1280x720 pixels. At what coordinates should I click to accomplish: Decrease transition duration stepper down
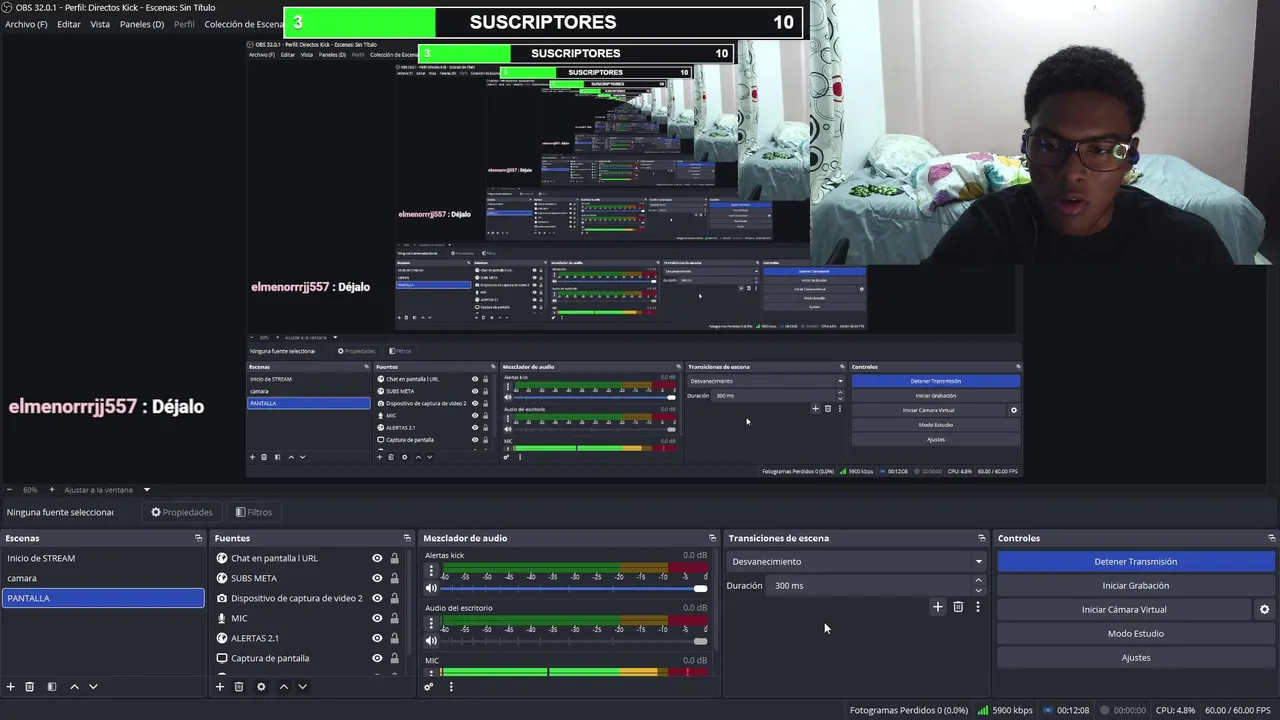pyautogui.click(x=979, y=591)
